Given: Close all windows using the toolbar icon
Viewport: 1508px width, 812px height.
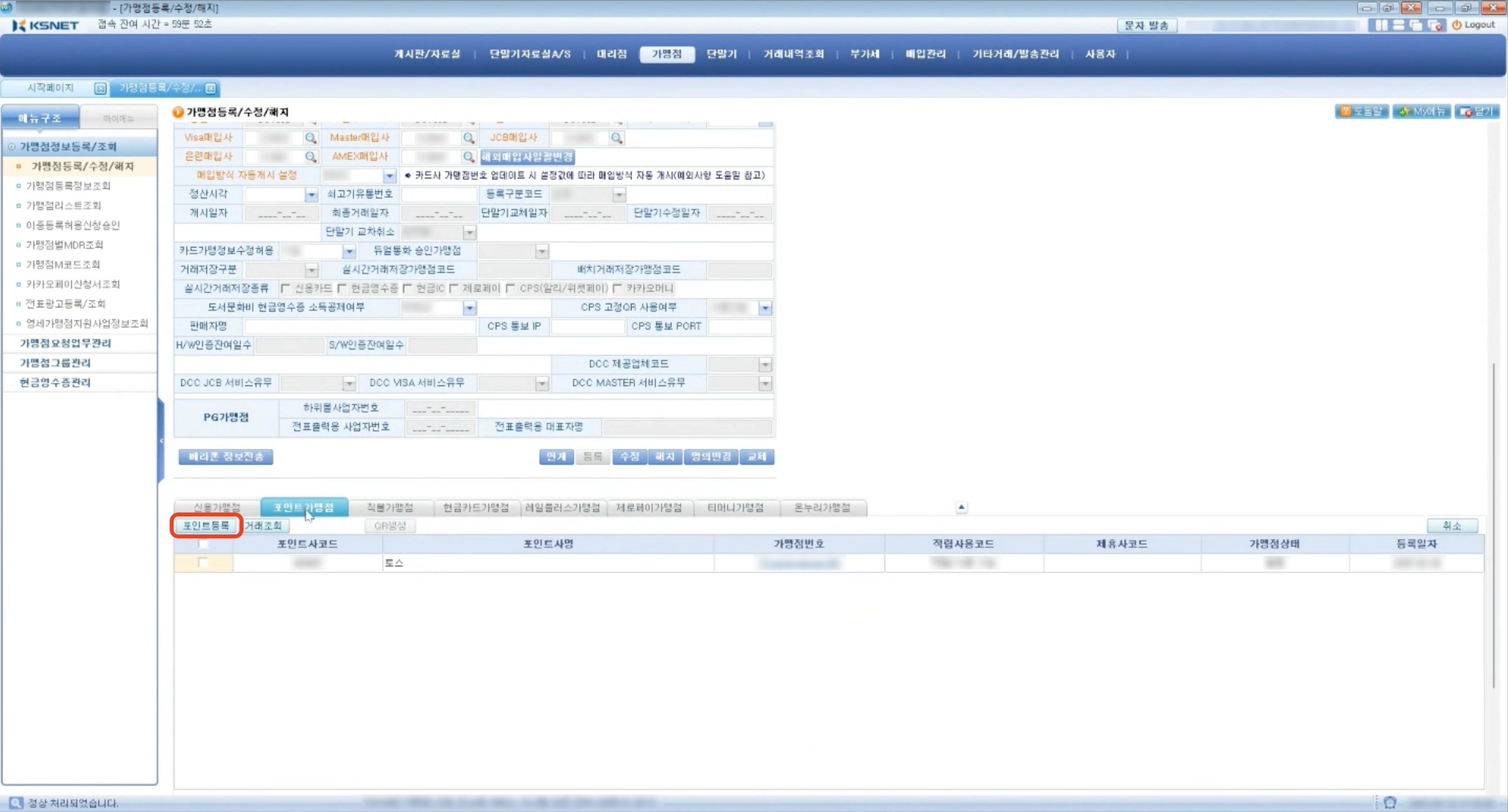Looking at the screenshot, I should (1434, 25).
